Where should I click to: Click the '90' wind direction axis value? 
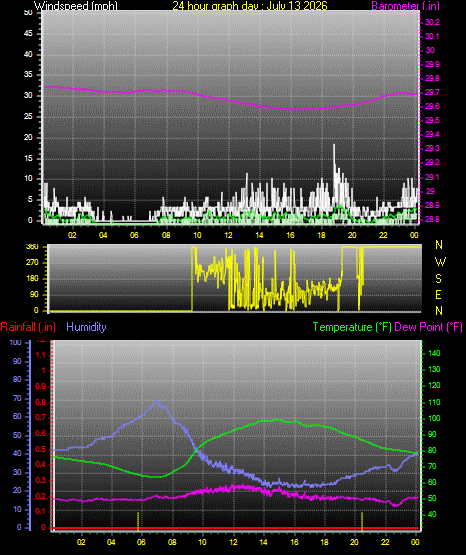[34, 294]
